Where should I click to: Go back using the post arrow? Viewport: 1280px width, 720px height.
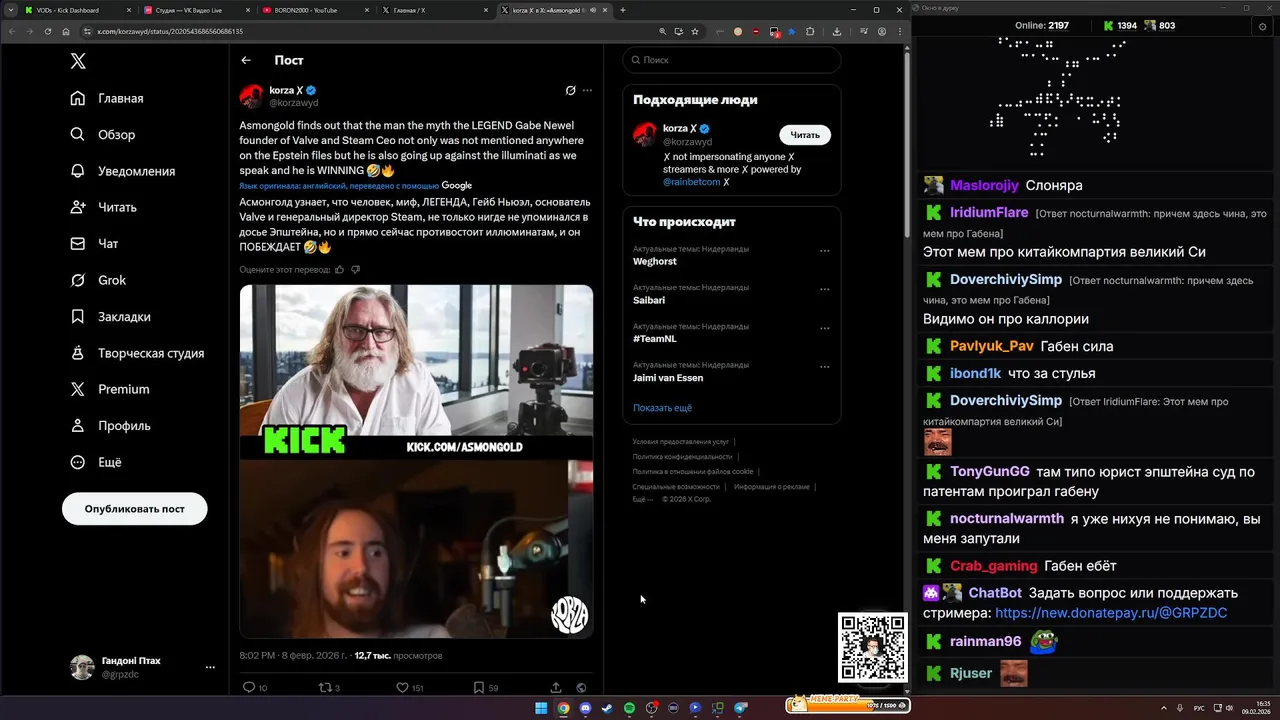click(x=246, y=60)
